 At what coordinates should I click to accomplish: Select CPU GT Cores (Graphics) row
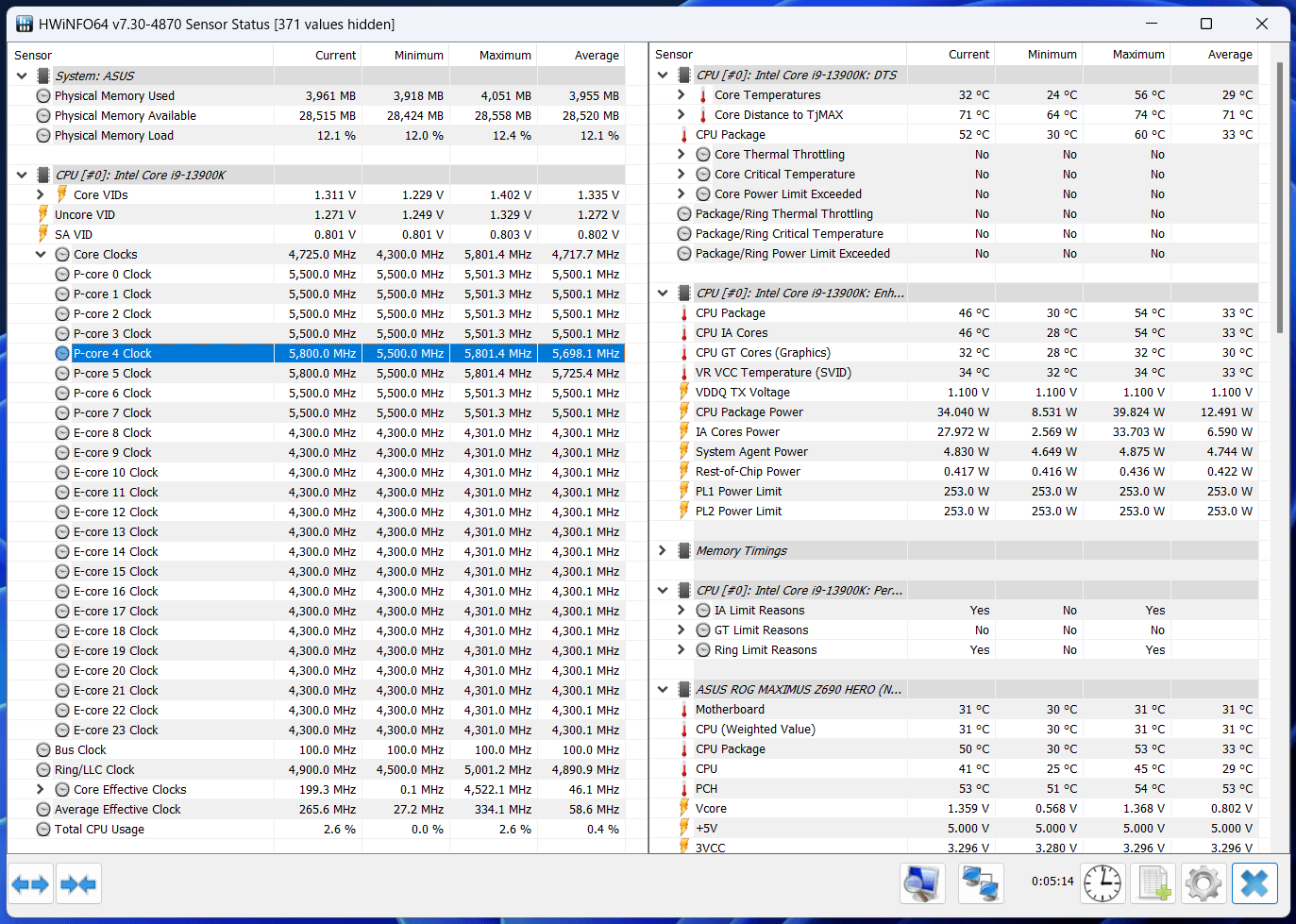point(954,352)
